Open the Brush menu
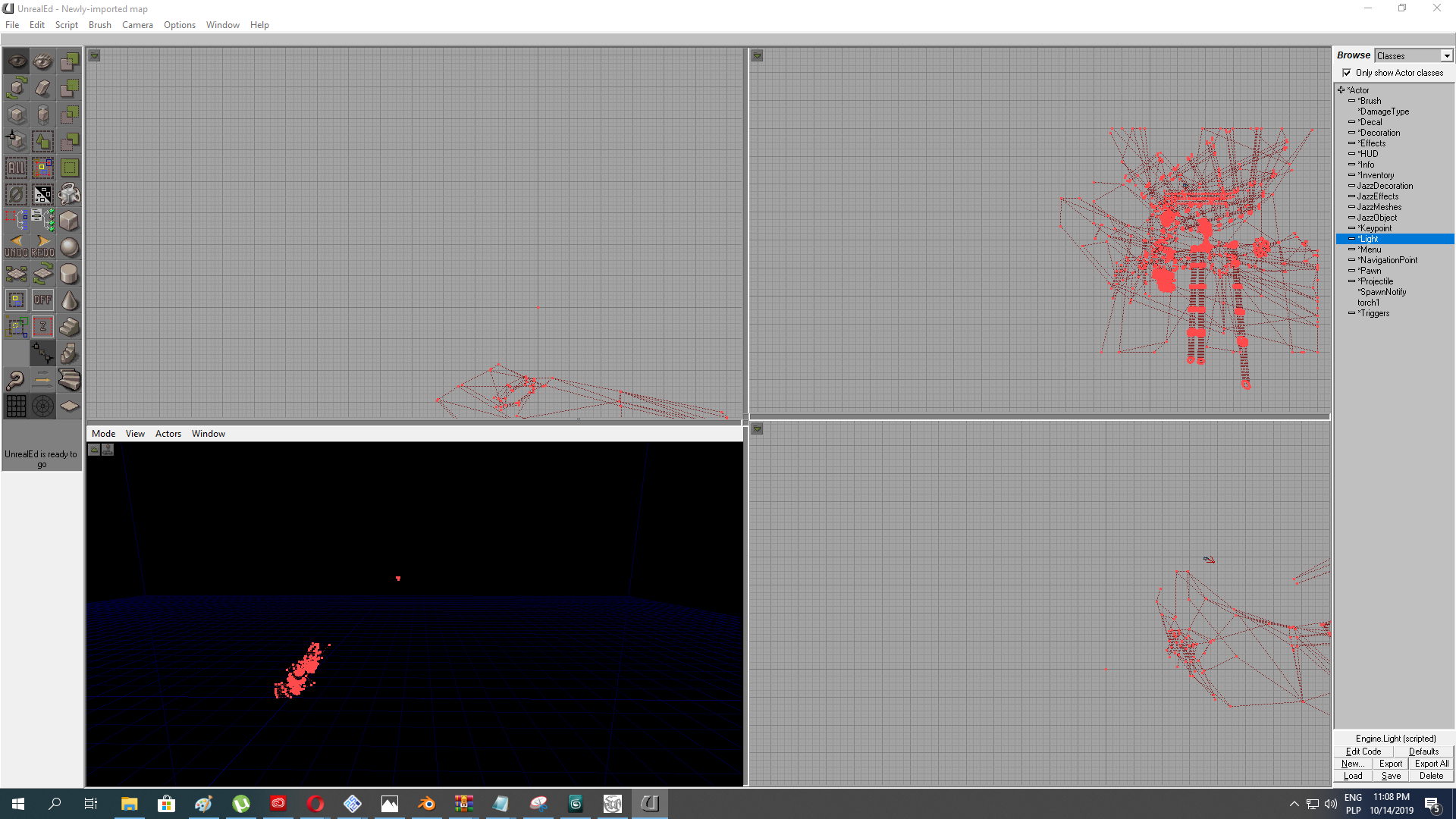Image resolution: width=1456 pixels, height=819 pixels. 99,25
